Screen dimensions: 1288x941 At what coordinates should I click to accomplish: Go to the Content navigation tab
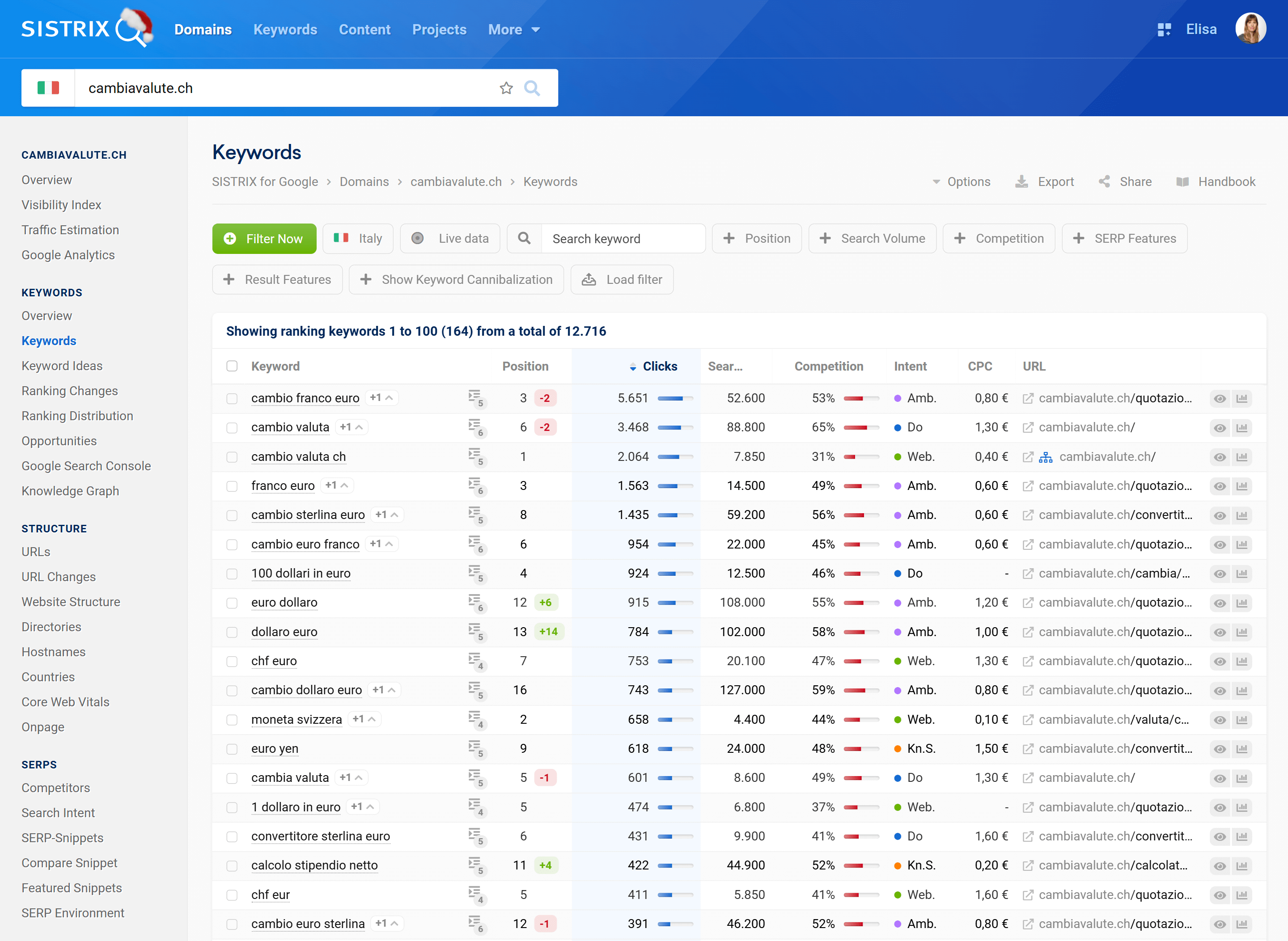click(364, 30)
